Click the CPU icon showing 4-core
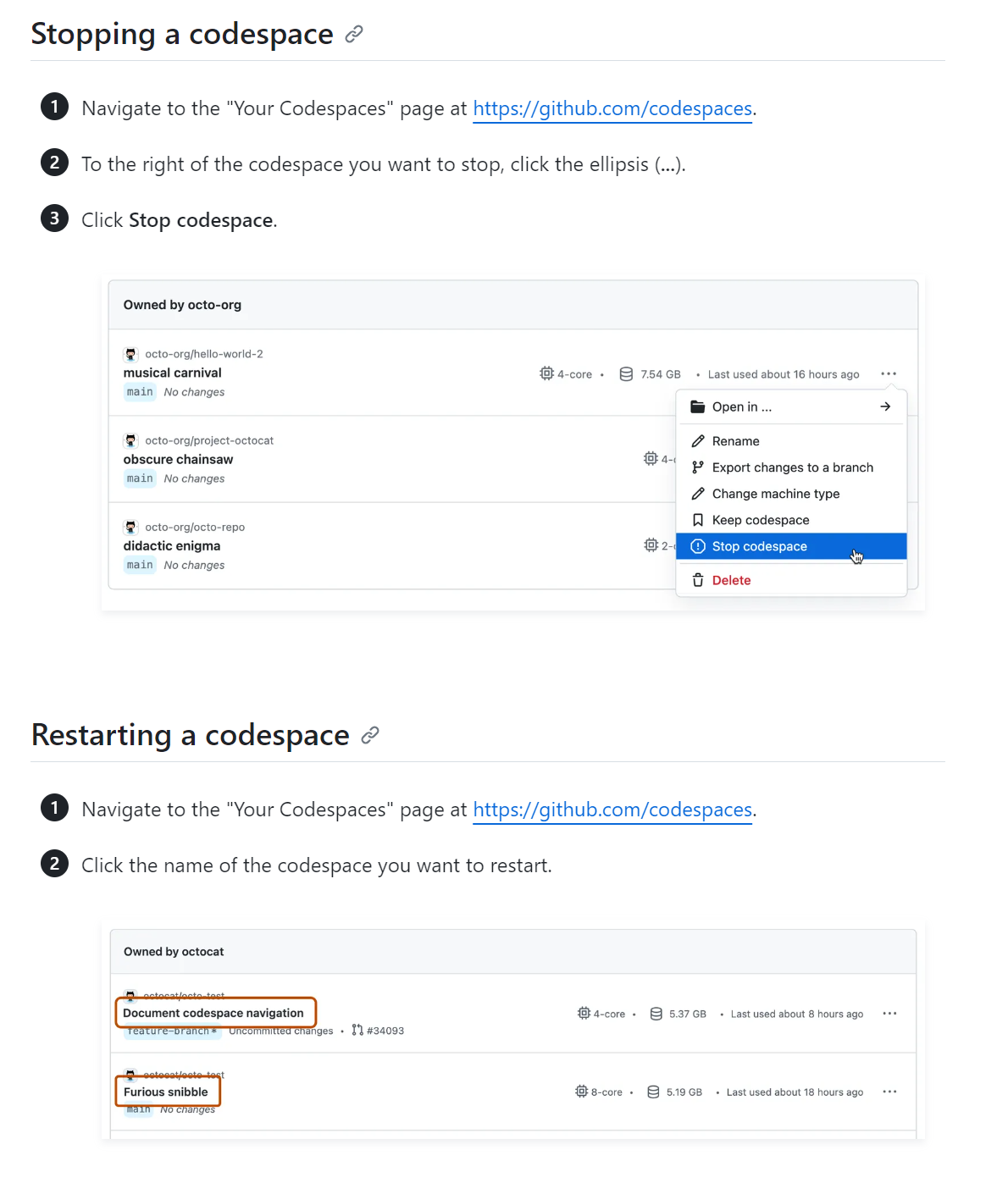This screenshot has height=1194, width=1008. [546, 373]
